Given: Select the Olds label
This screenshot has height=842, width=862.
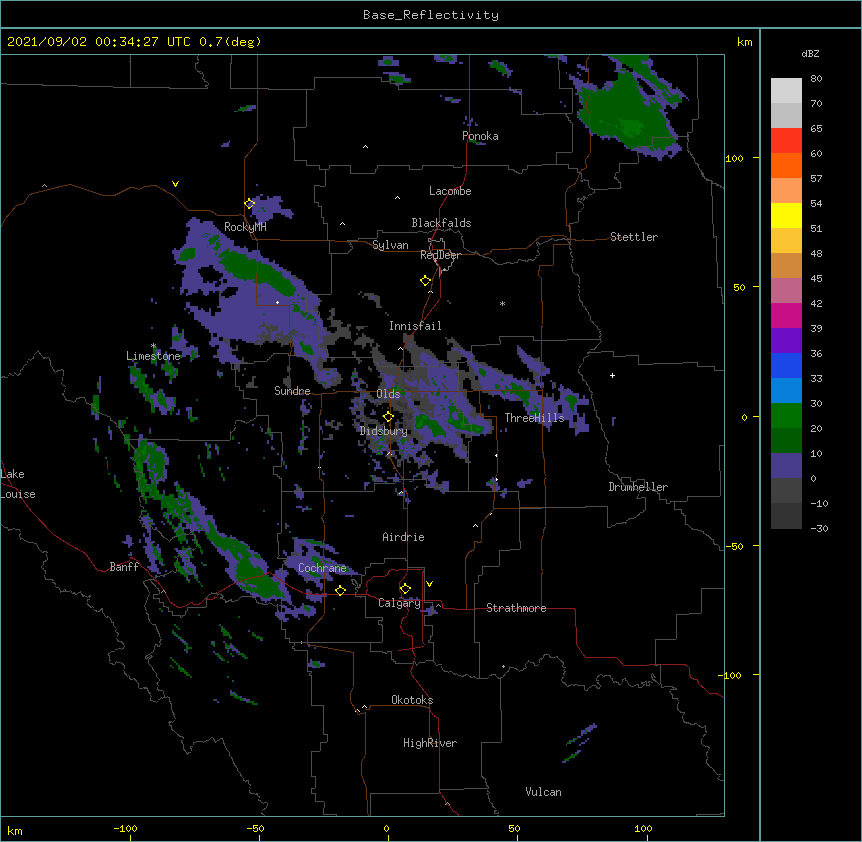Looking at the screenshot, I should 388,394.
